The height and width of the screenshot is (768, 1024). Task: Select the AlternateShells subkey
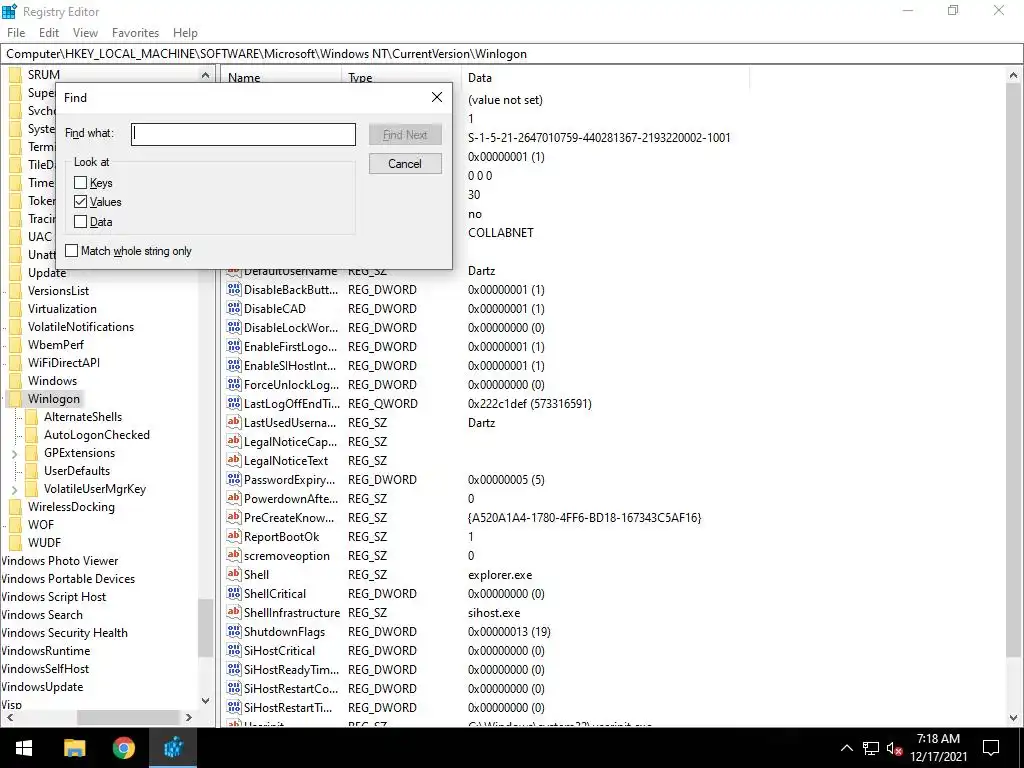(83, 417)
